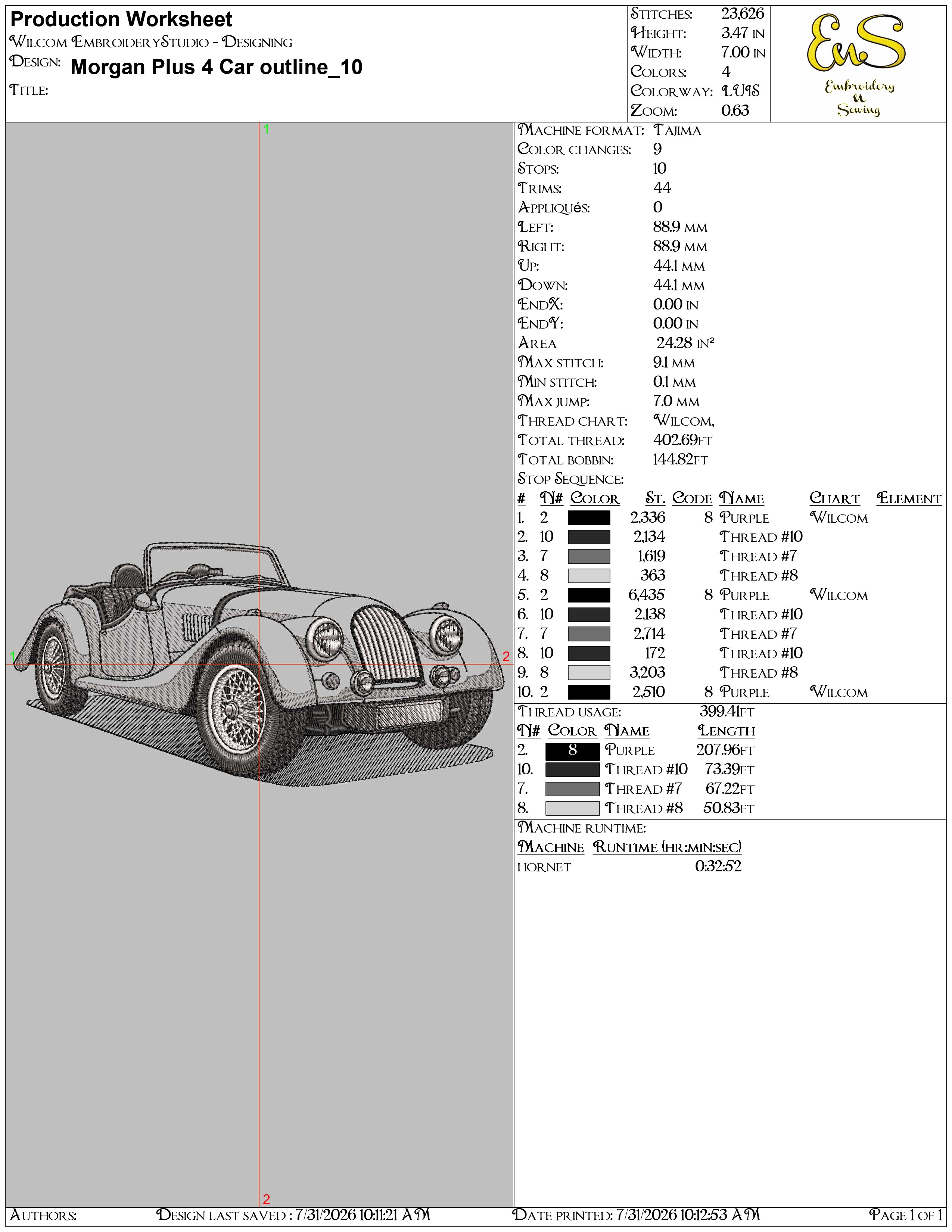This screenshot has height=1232, width=952.
Task: Select the colorway value "LUIS"
Action: (x=741, y=91)
